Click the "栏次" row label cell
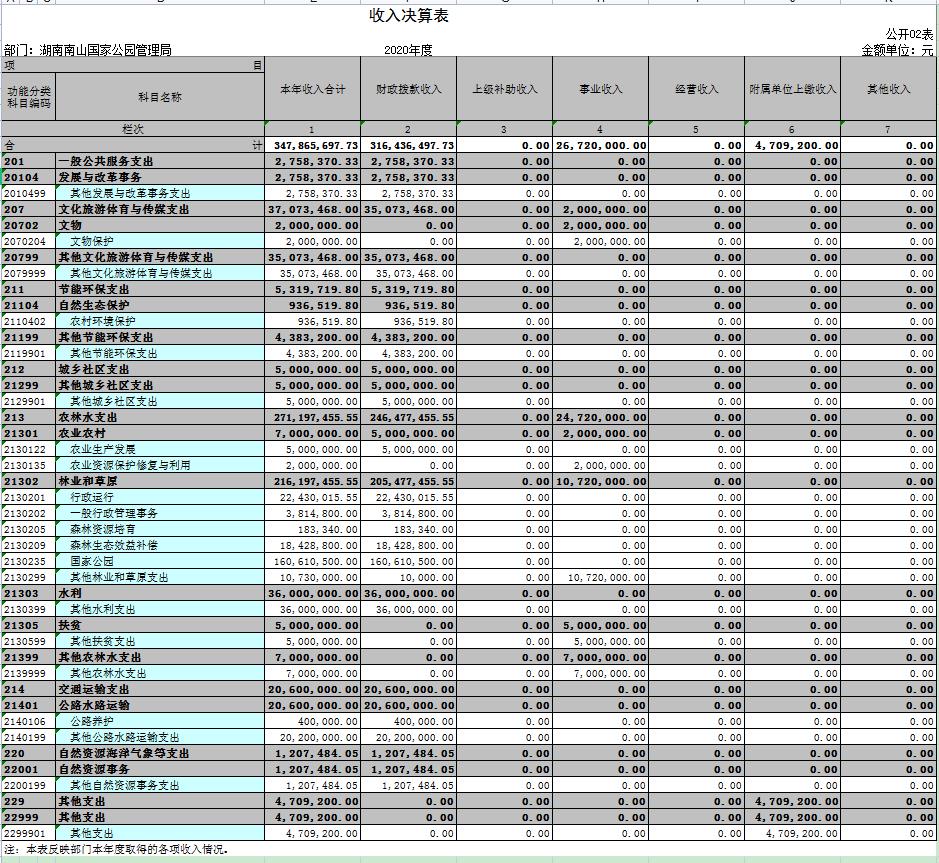 pos(133,129)
